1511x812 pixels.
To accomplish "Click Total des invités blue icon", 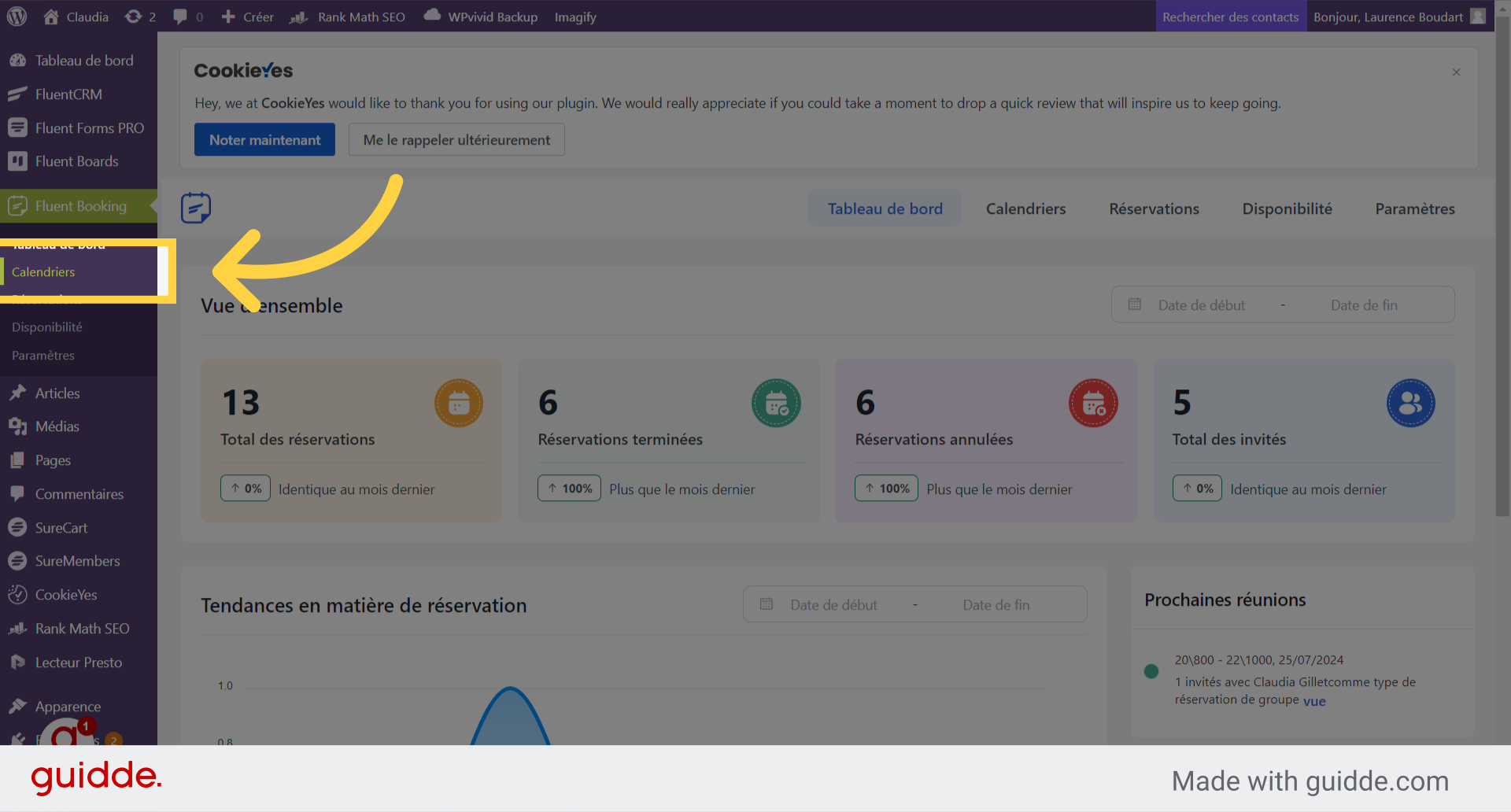I will click(1410, 404).
